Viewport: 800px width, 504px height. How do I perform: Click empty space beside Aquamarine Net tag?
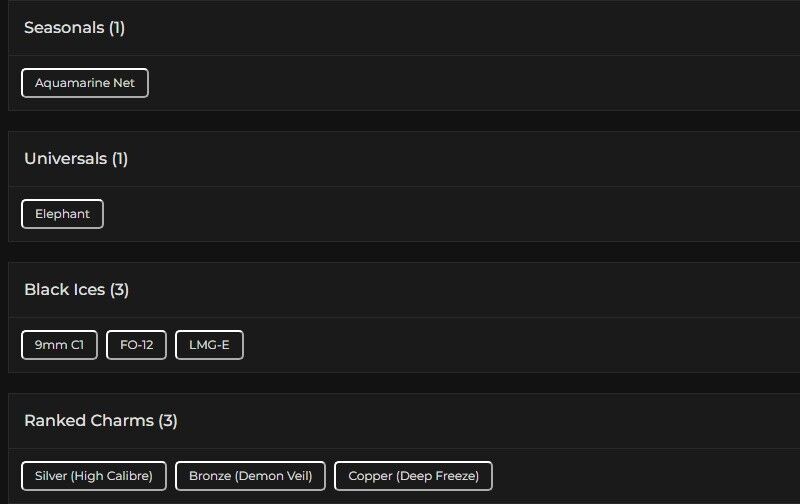450,83
